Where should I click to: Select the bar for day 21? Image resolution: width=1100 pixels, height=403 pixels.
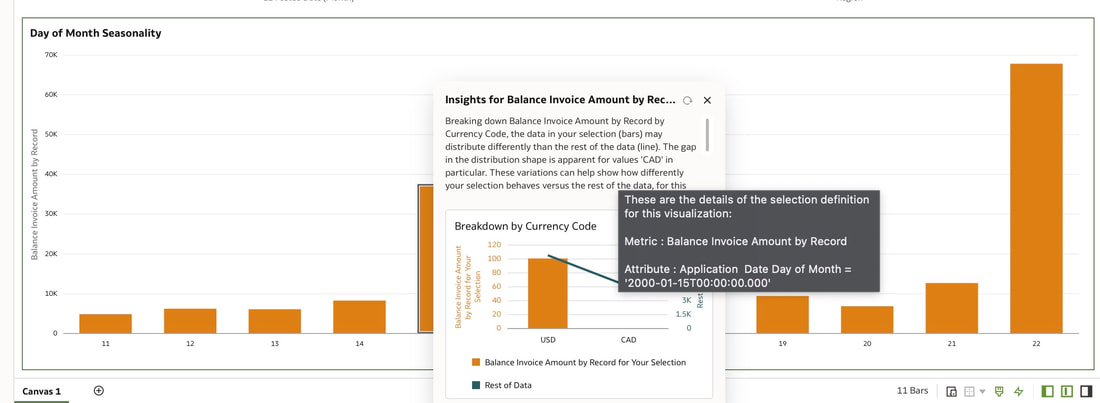click(x=951, y=308)
